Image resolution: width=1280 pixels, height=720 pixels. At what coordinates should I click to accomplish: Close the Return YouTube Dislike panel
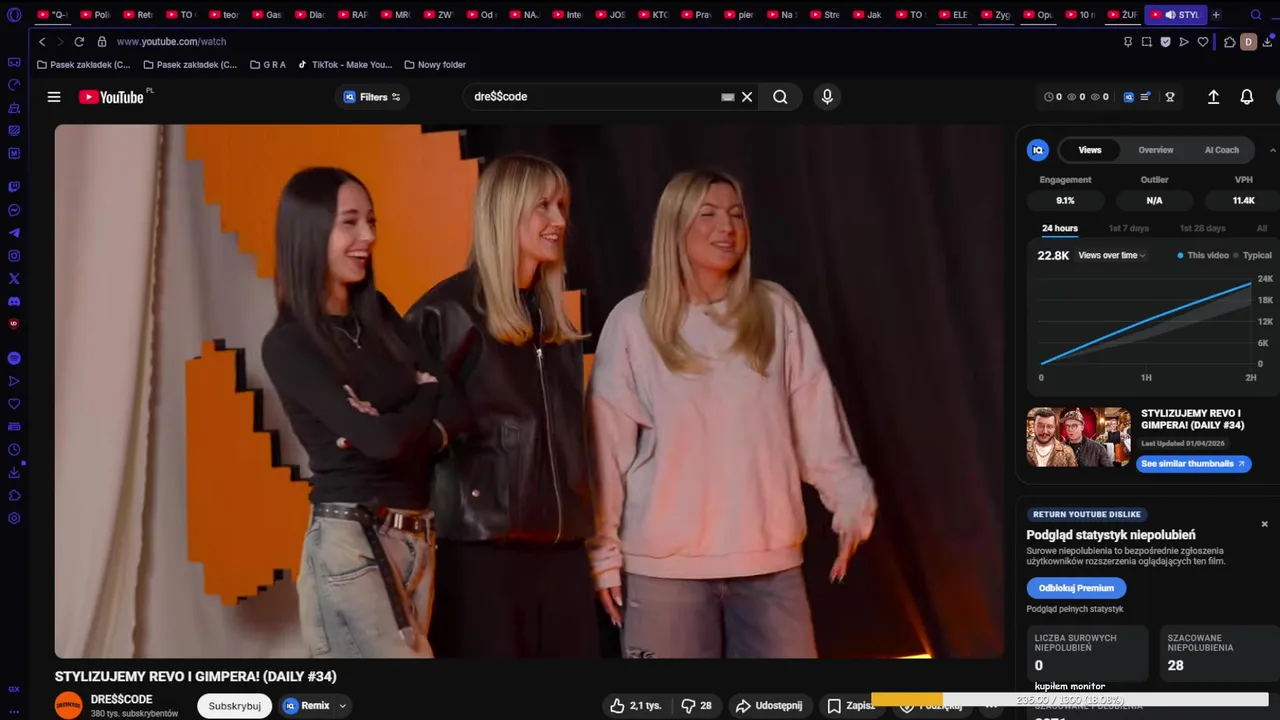(1264, 524)
